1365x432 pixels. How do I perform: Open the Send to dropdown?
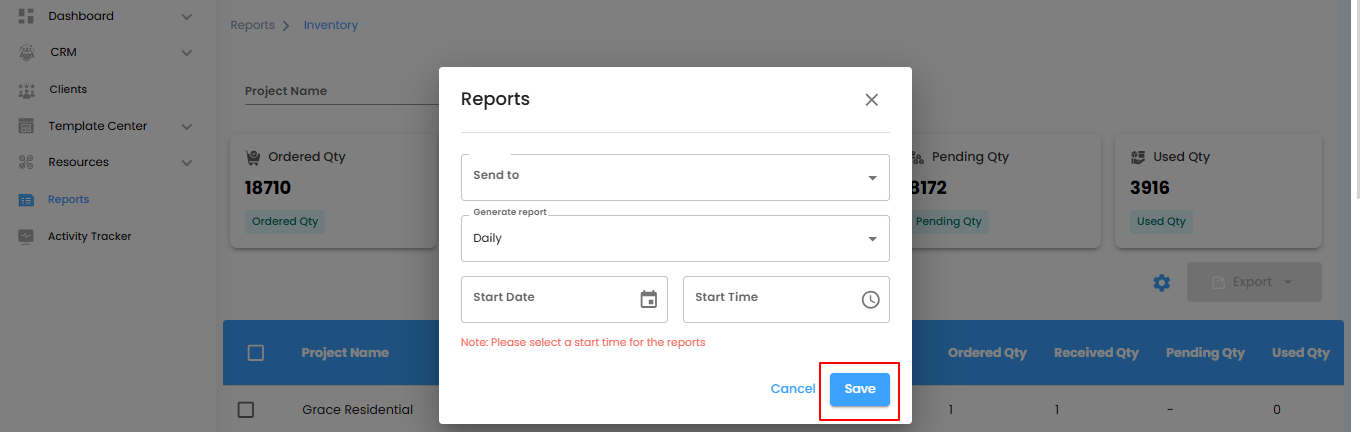(675, 177)
